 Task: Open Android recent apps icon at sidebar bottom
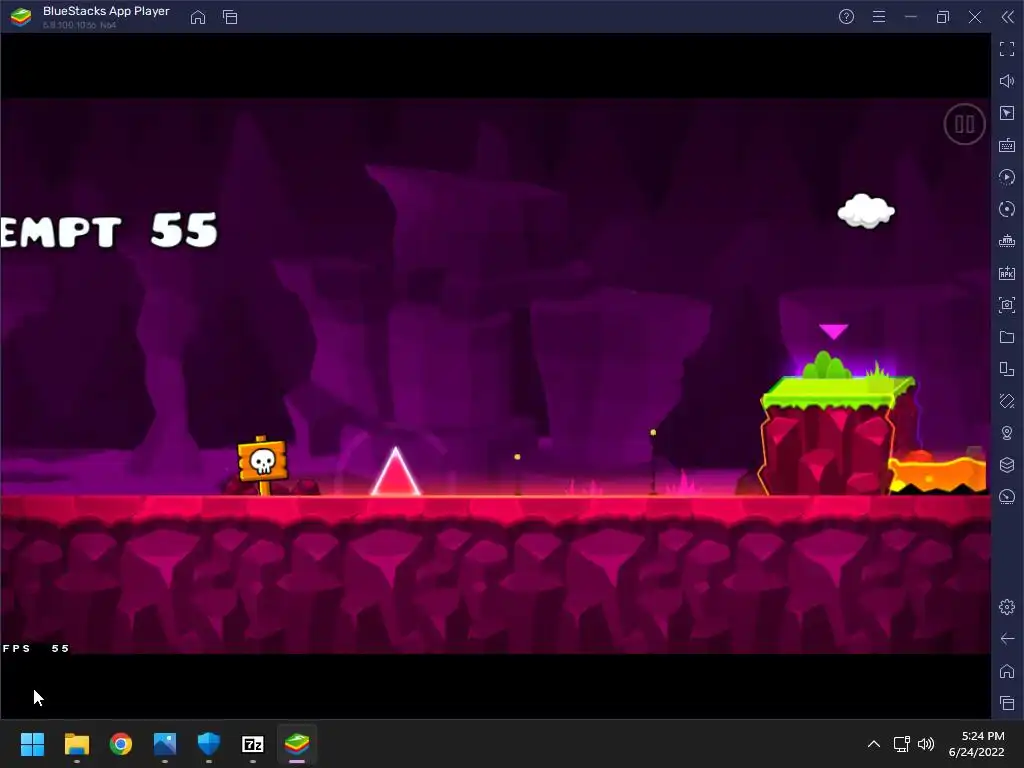[x=1007, y=703]
